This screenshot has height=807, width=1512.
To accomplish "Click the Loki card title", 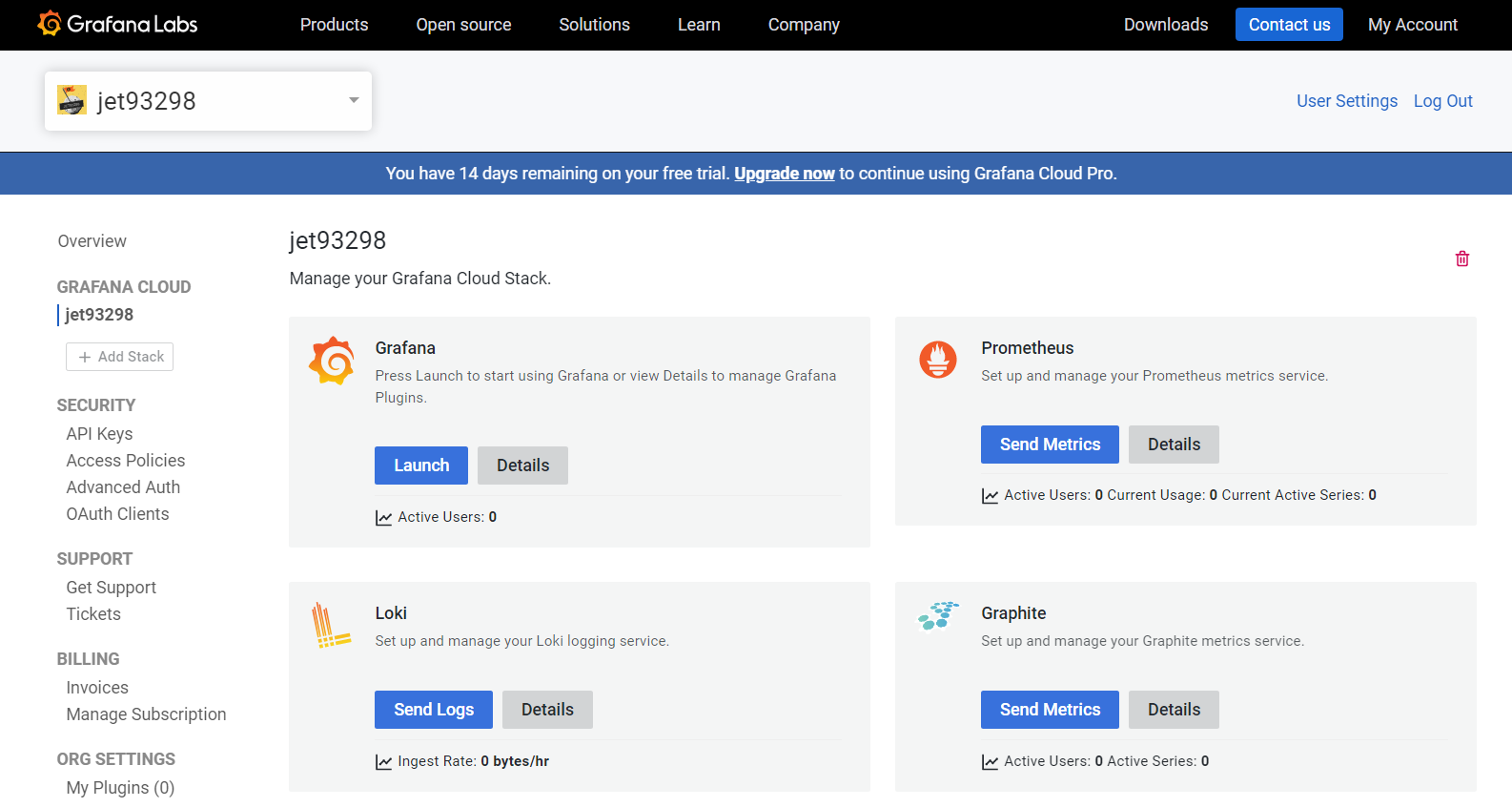I will [391, 613].
